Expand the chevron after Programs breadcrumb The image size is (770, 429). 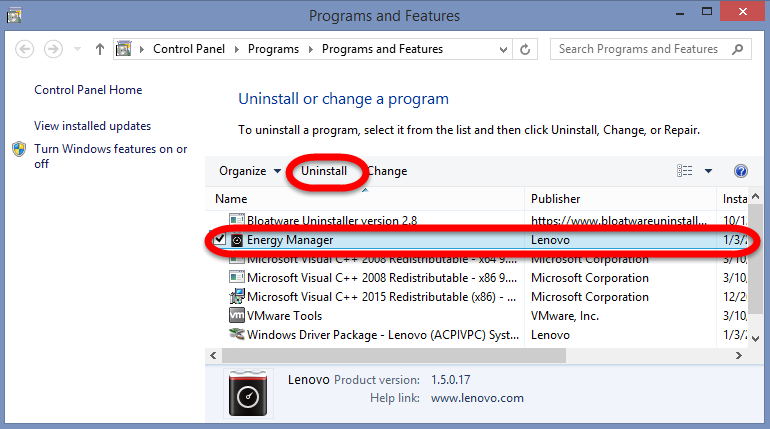click(x=310, y=50)
